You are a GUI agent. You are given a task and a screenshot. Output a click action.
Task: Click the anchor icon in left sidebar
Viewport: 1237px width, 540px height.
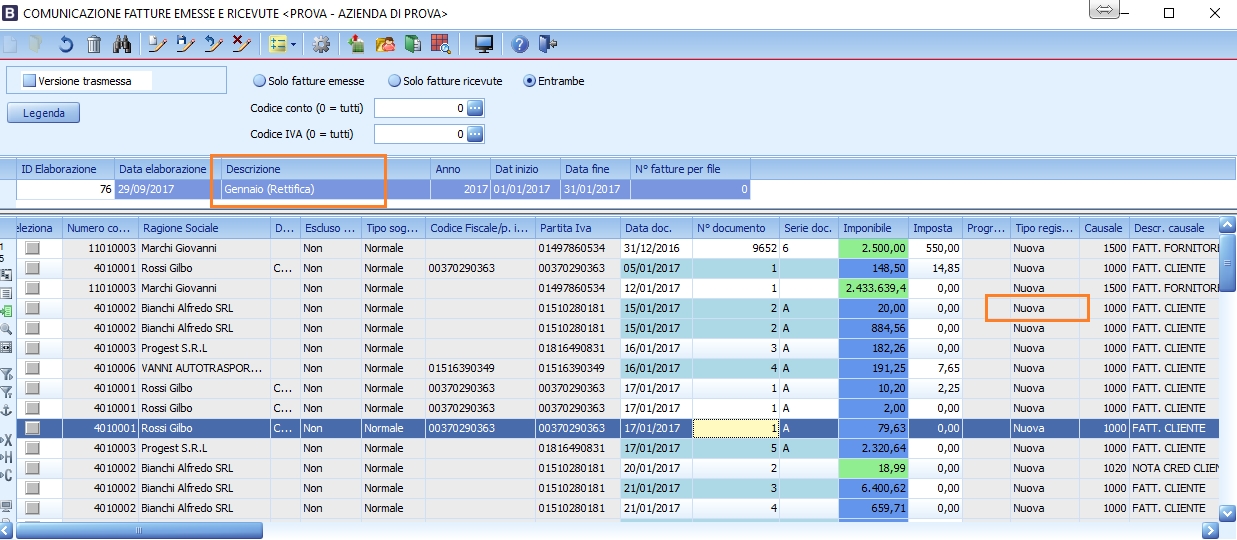(6, 408)
